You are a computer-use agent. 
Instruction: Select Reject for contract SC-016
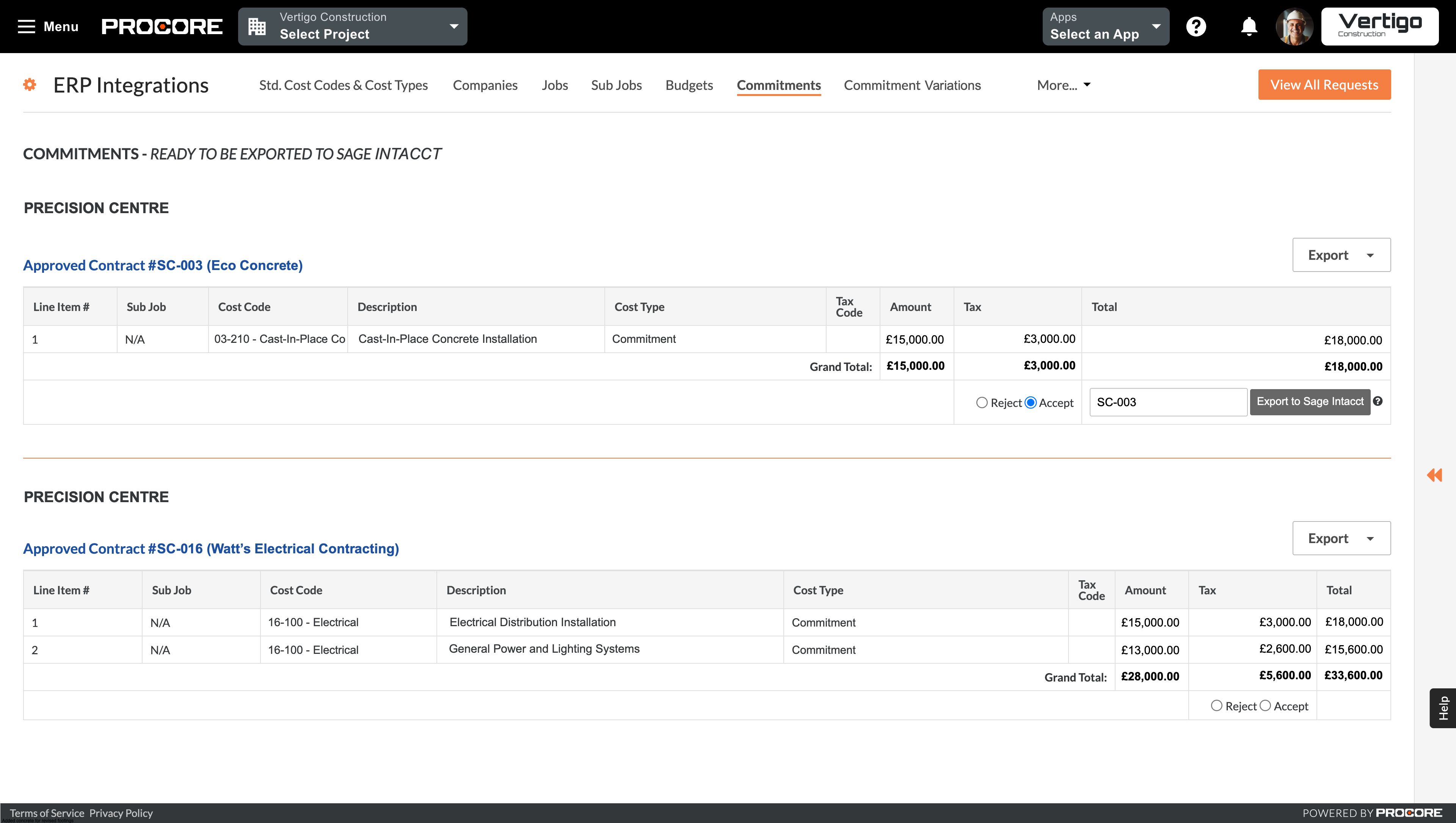point(1216,706)
